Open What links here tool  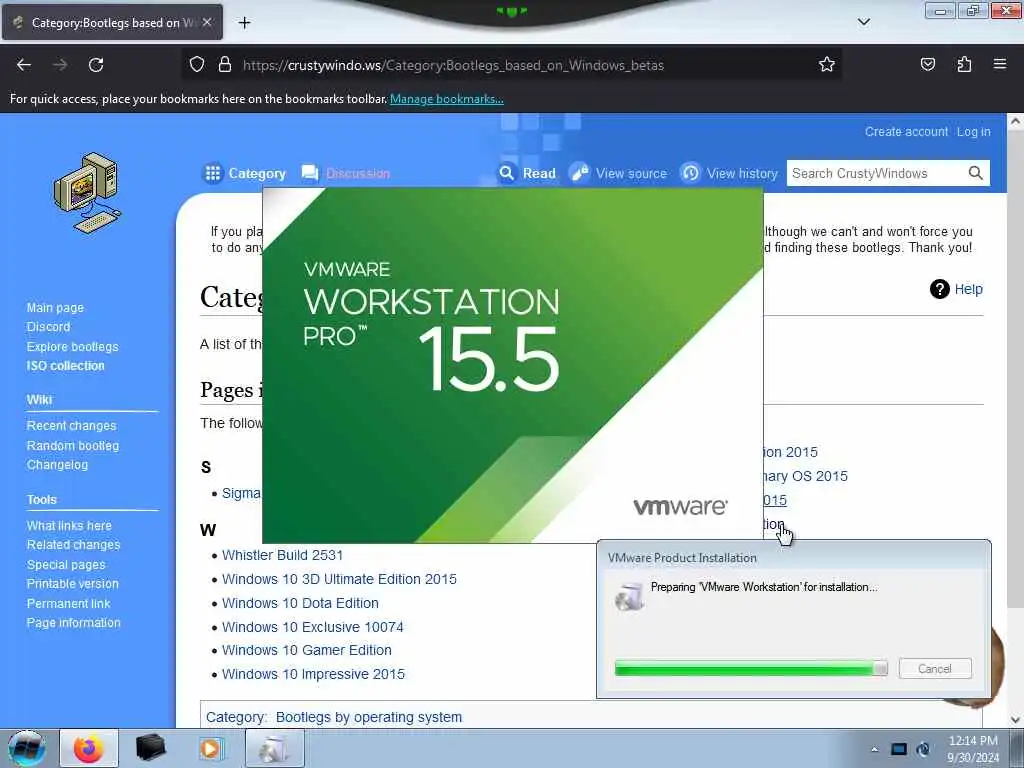pos(69,526)
